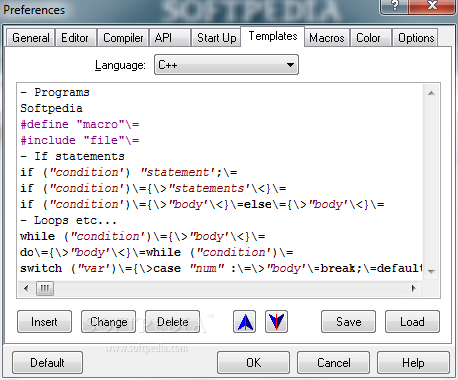Cancel the Preferences dialog
The image size is (458, 380).
[x=333, y=362]
